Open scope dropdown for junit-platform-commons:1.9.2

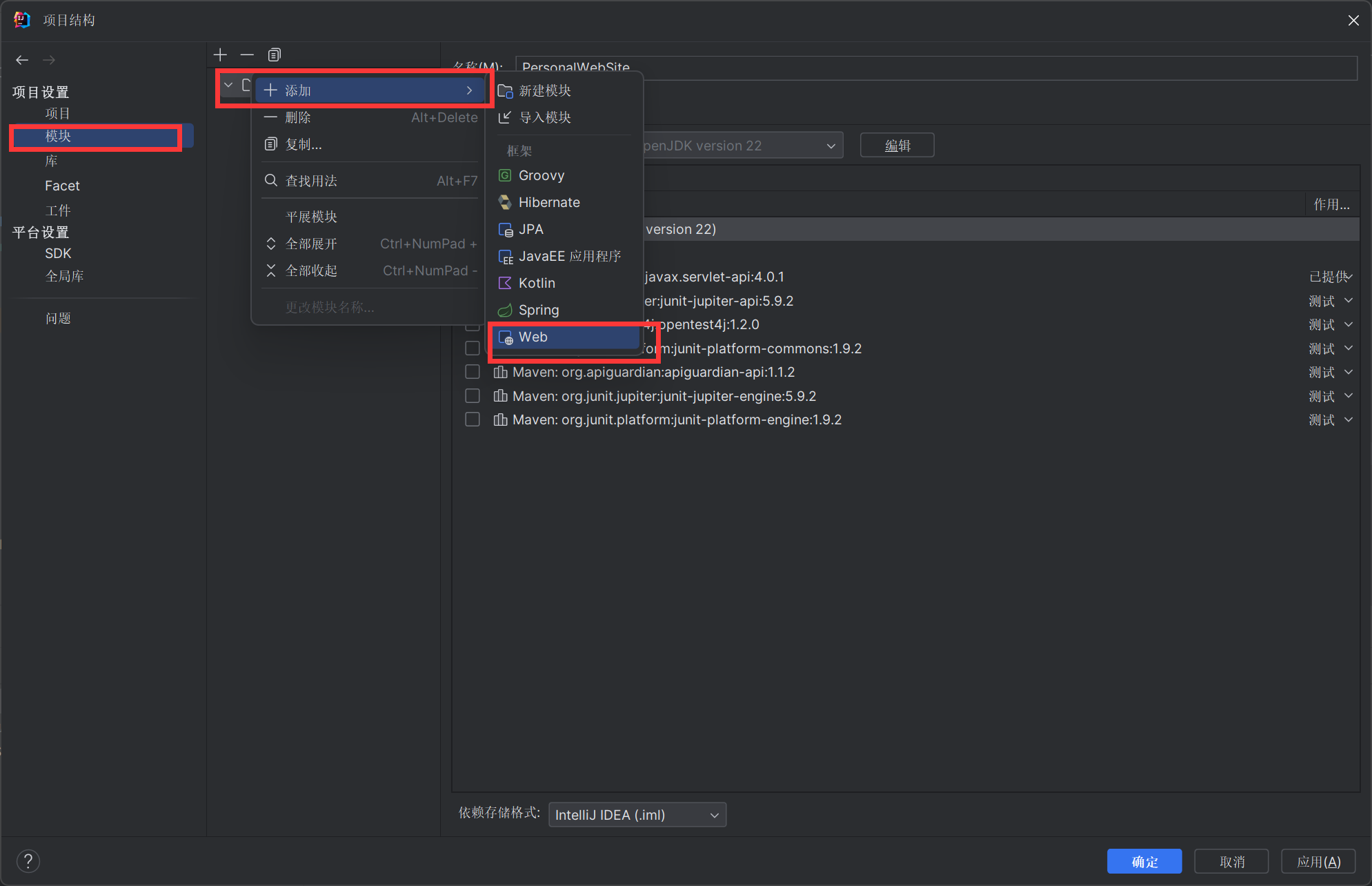click(x=1331, y=348)
